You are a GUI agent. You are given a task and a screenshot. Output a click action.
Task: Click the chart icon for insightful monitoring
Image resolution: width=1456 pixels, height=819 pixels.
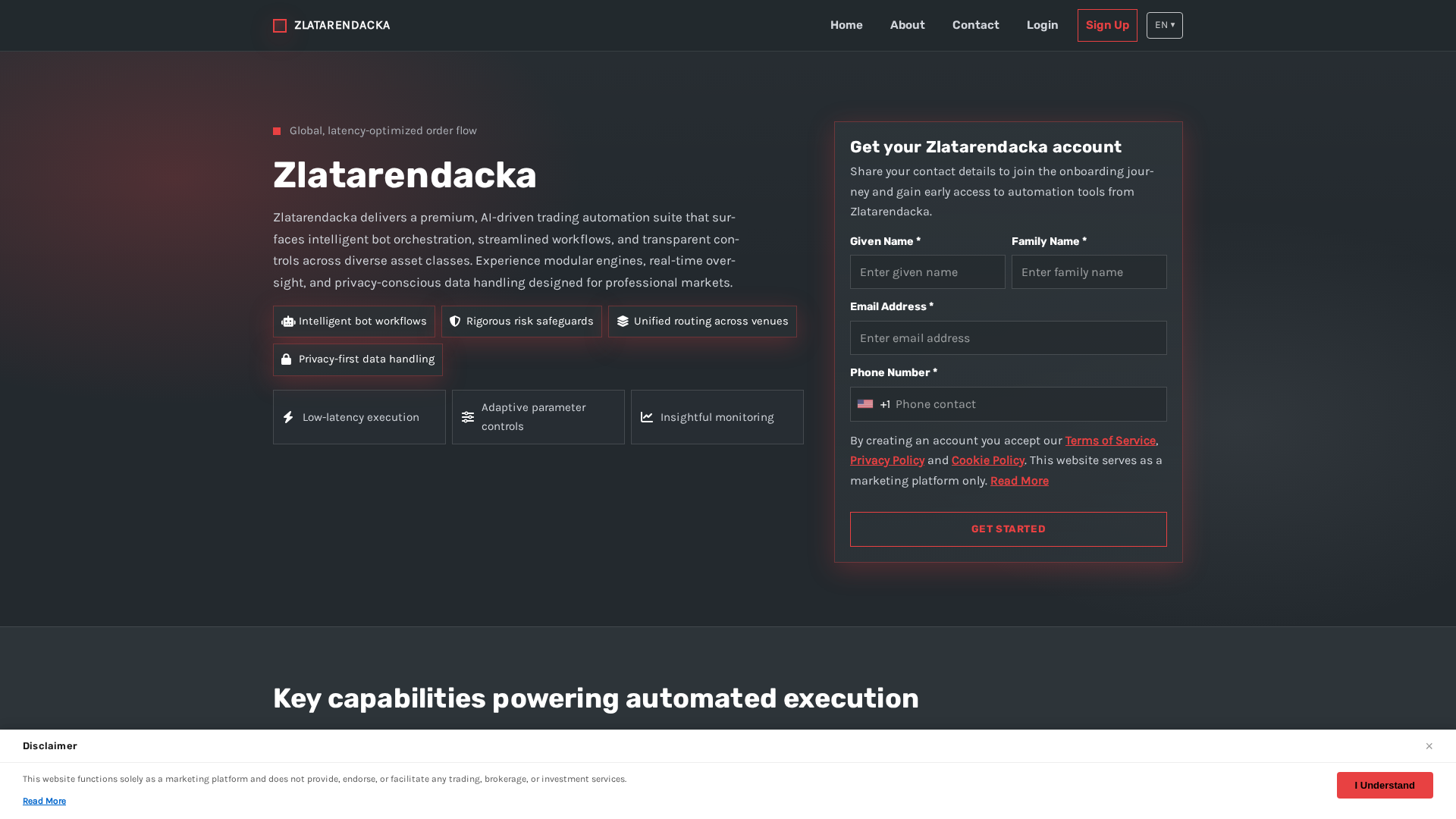tap(647, 417)
